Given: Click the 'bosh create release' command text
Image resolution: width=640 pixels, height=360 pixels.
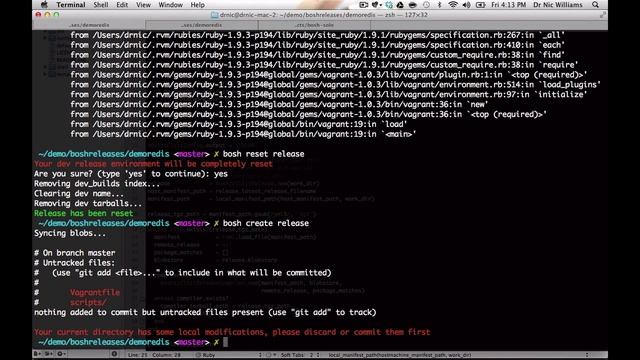Looking at the screenshot, I should tap(266, 223).
